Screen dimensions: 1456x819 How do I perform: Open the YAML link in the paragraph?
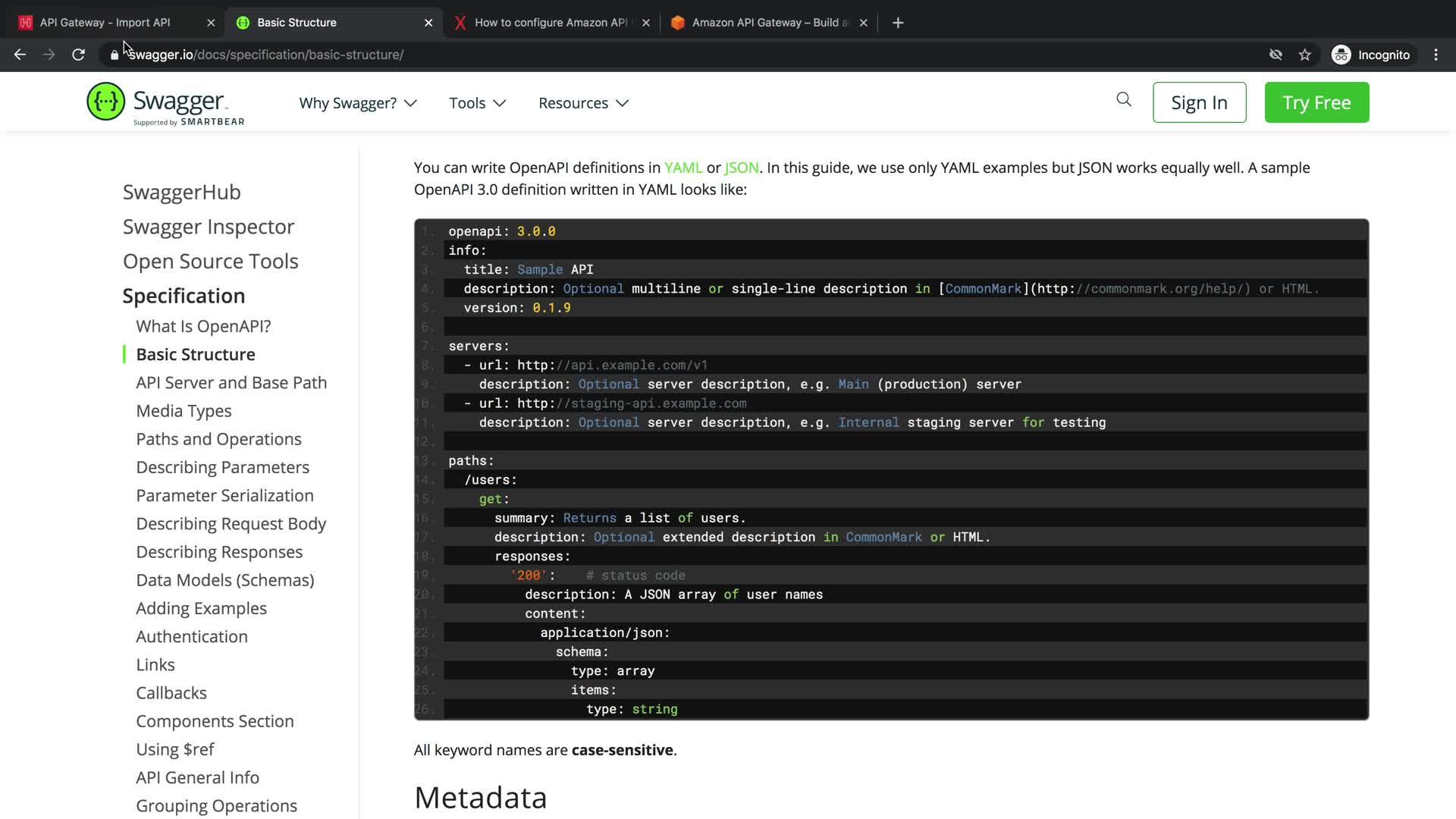[682, 168]
